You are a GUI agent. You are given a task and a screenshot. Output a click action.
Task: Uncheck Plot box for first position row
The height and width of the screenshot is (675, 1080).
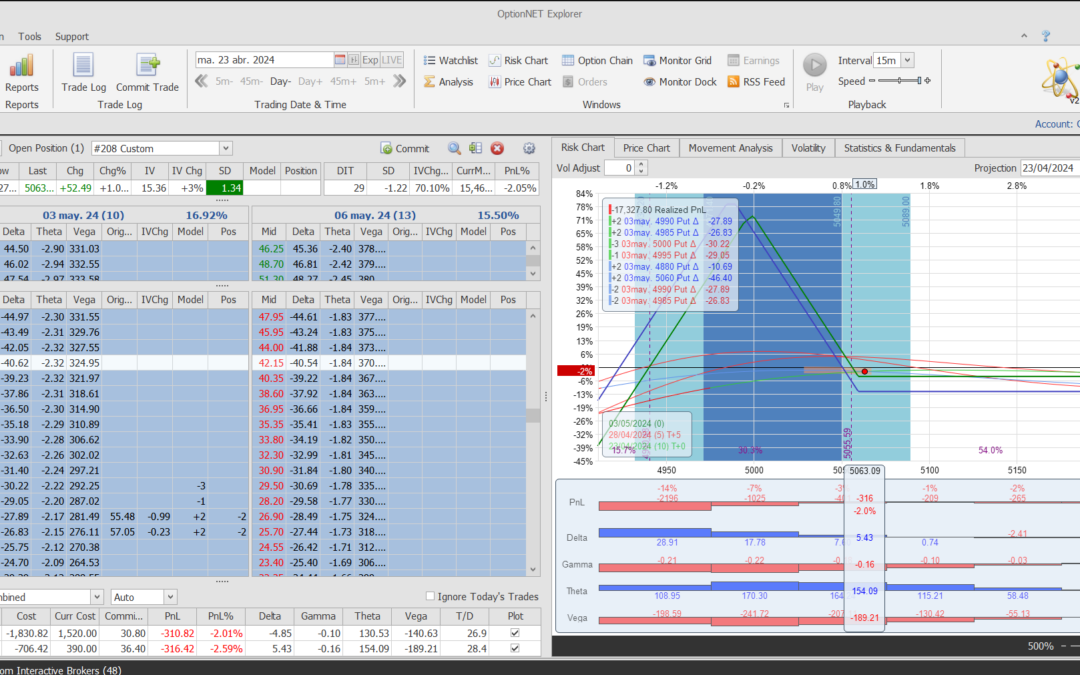tap(514, 633)
